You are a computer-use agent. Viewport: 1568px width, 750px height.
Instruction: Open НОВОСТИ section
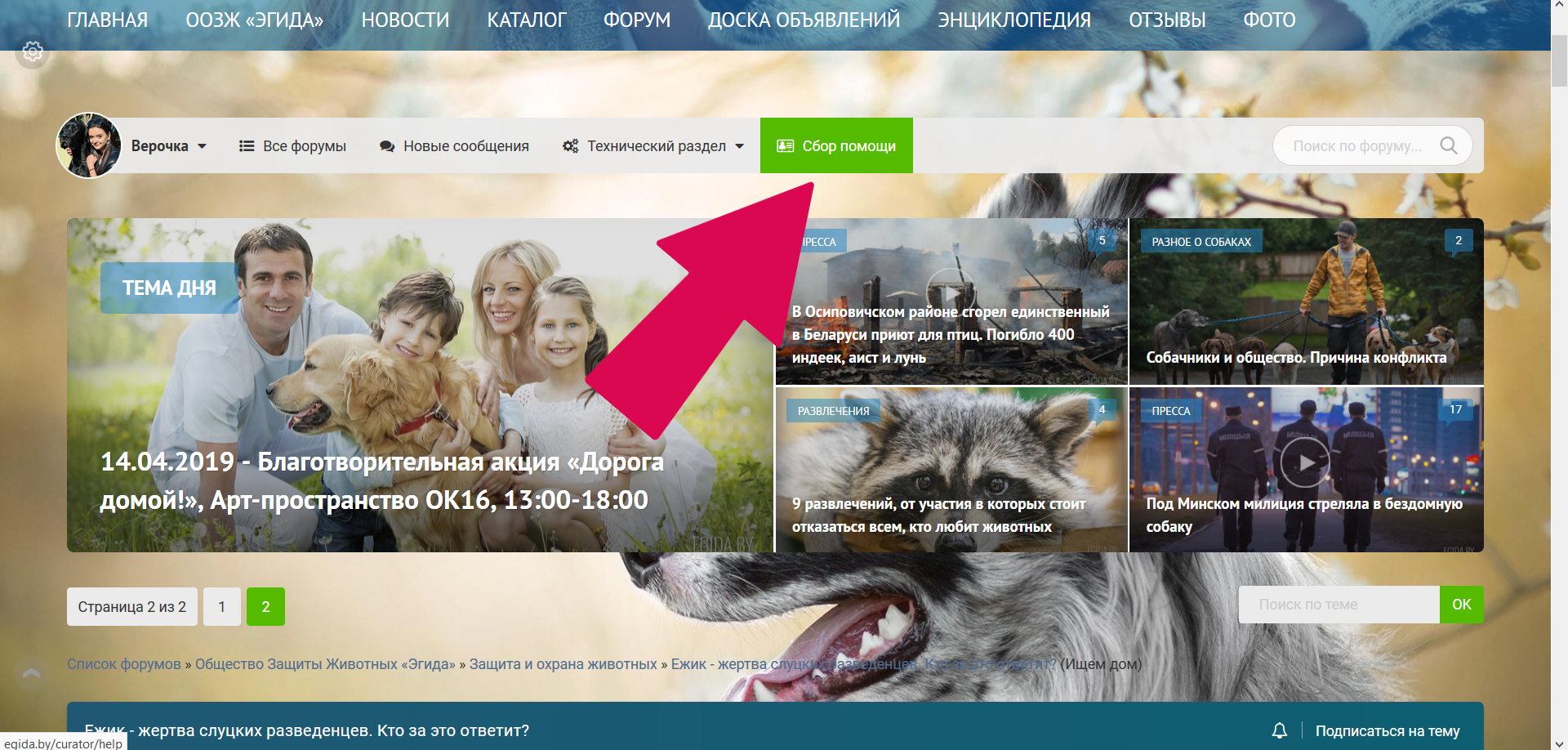(405, 20)
